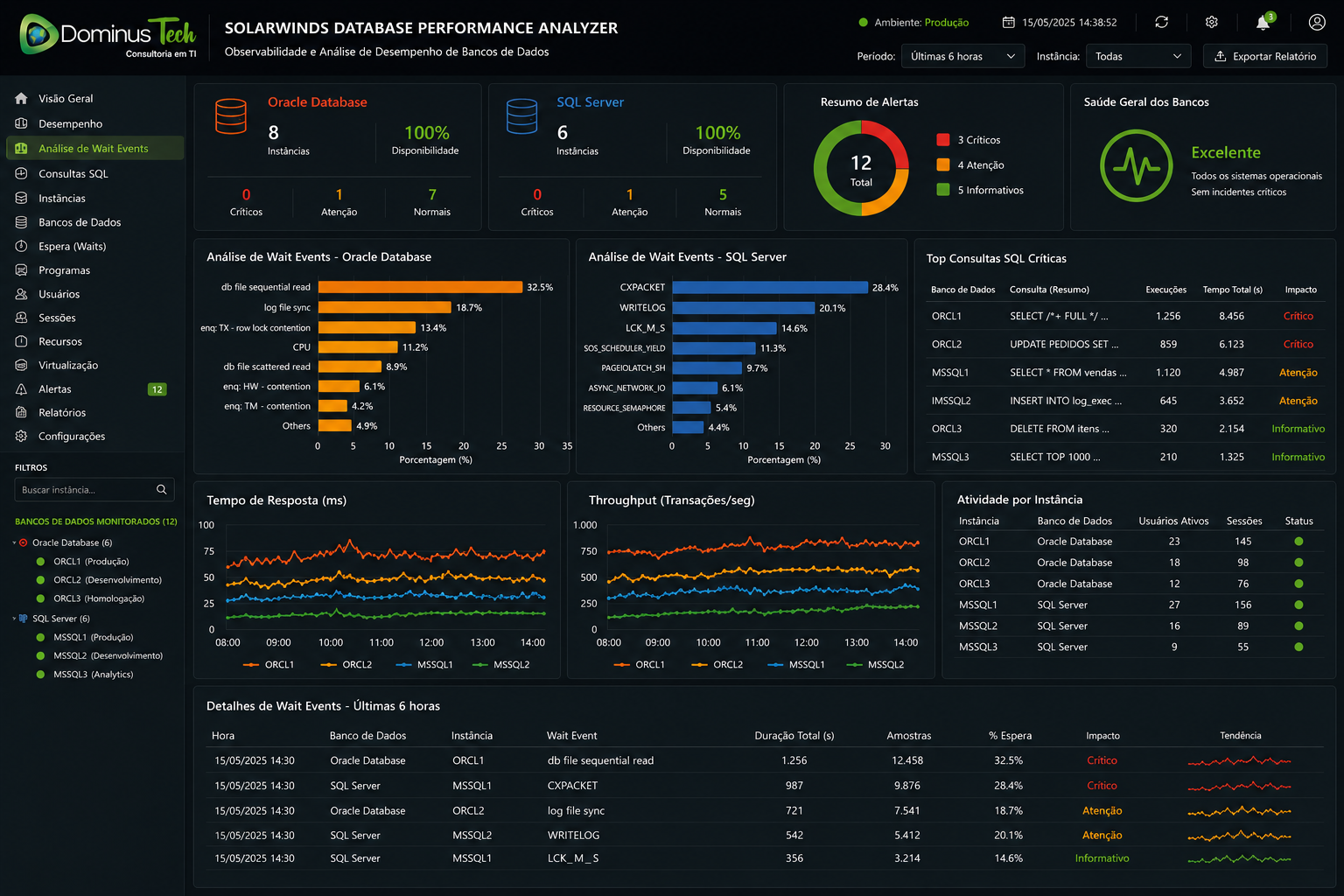Image resolution: width=1344 pixels, height=896 pixels.
Task: Open the Período dropdown Últimas 6 horas
Action: pos(962,56)
